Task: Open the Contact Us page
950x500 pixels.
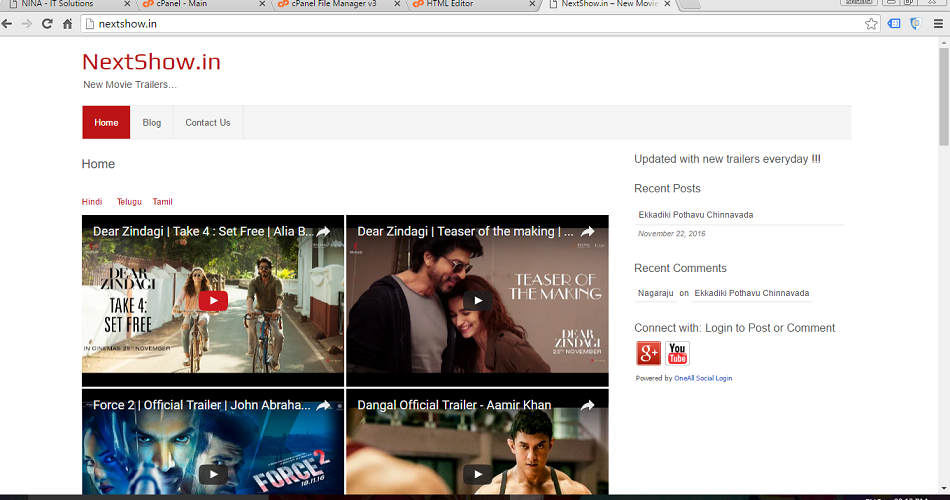Action: [x=208, y=123]
